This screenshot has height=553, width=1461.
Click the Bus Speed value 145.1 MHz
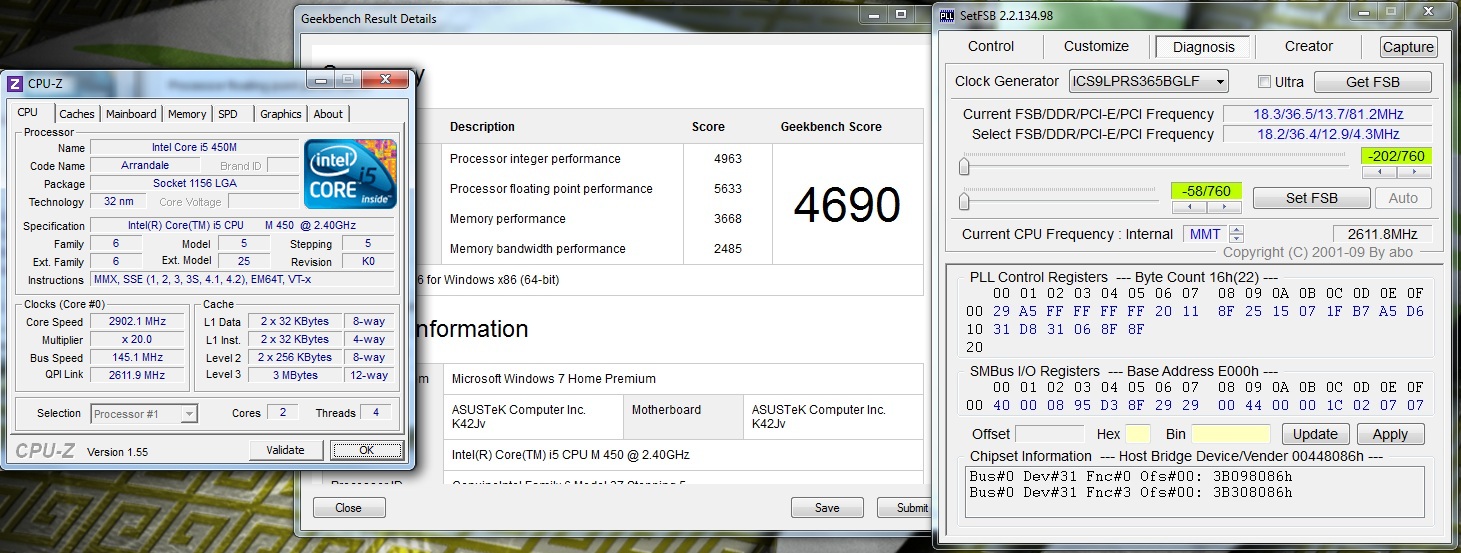(138, 357)
